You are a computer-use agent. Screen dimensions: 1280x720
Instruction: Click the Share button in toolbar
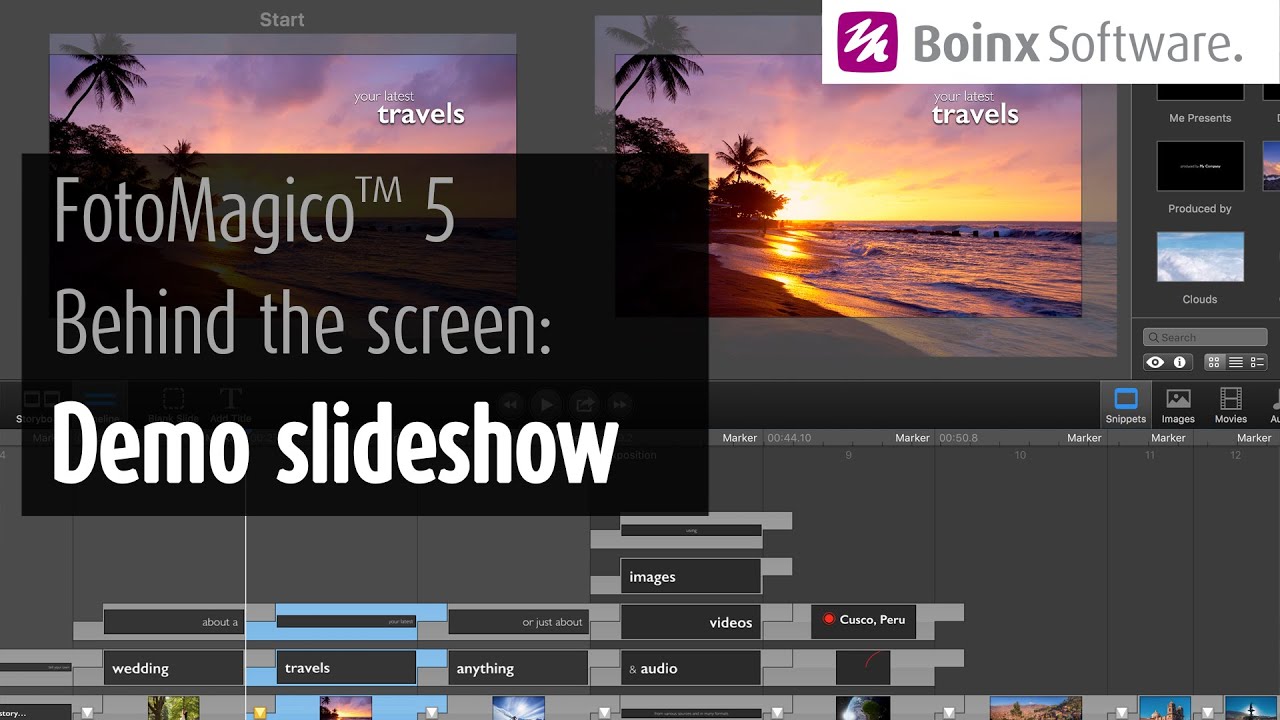[583, 404]
